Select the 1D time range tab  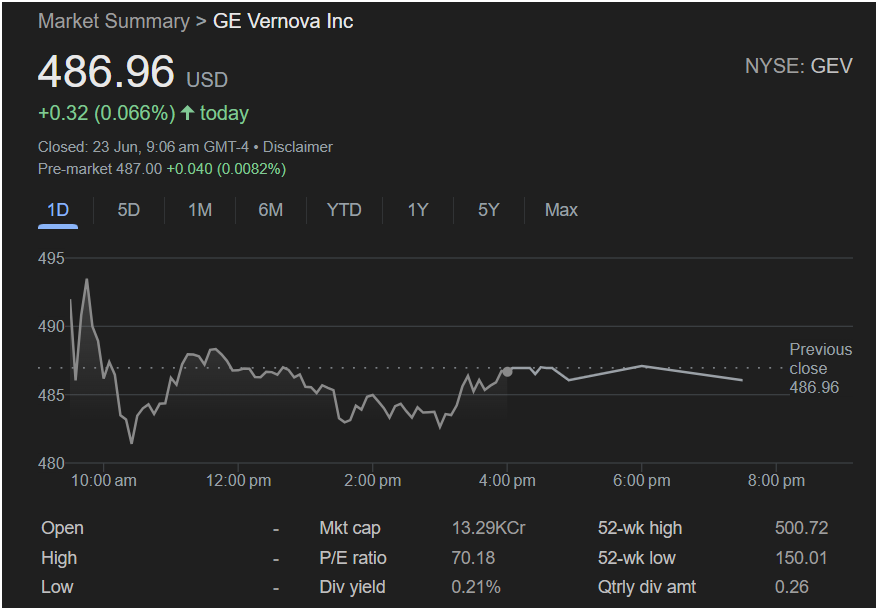point(58,210)
